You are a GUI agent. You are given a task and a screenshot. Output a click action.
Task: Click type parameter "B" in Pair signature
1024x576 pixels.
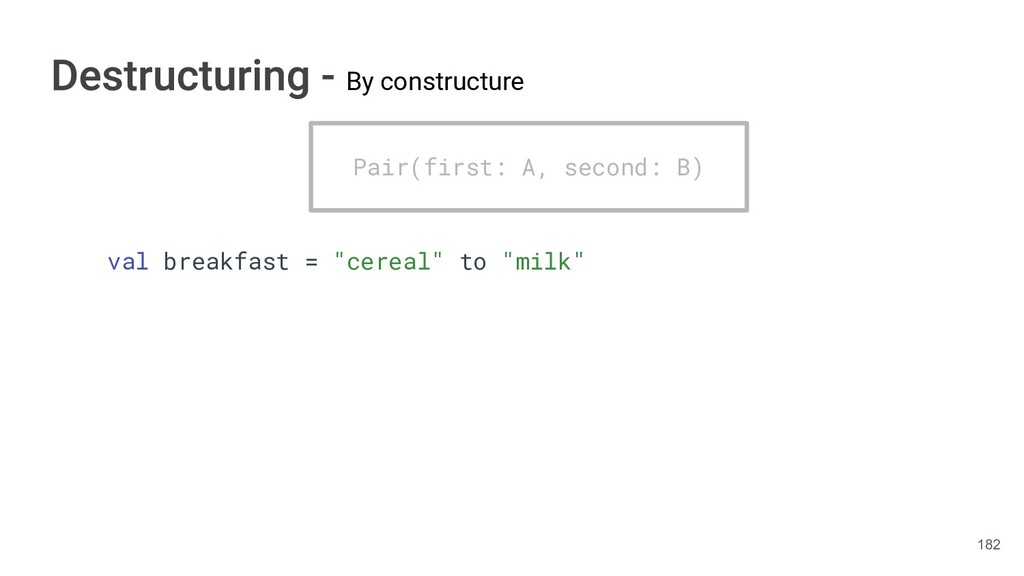[x=684, y=167]
